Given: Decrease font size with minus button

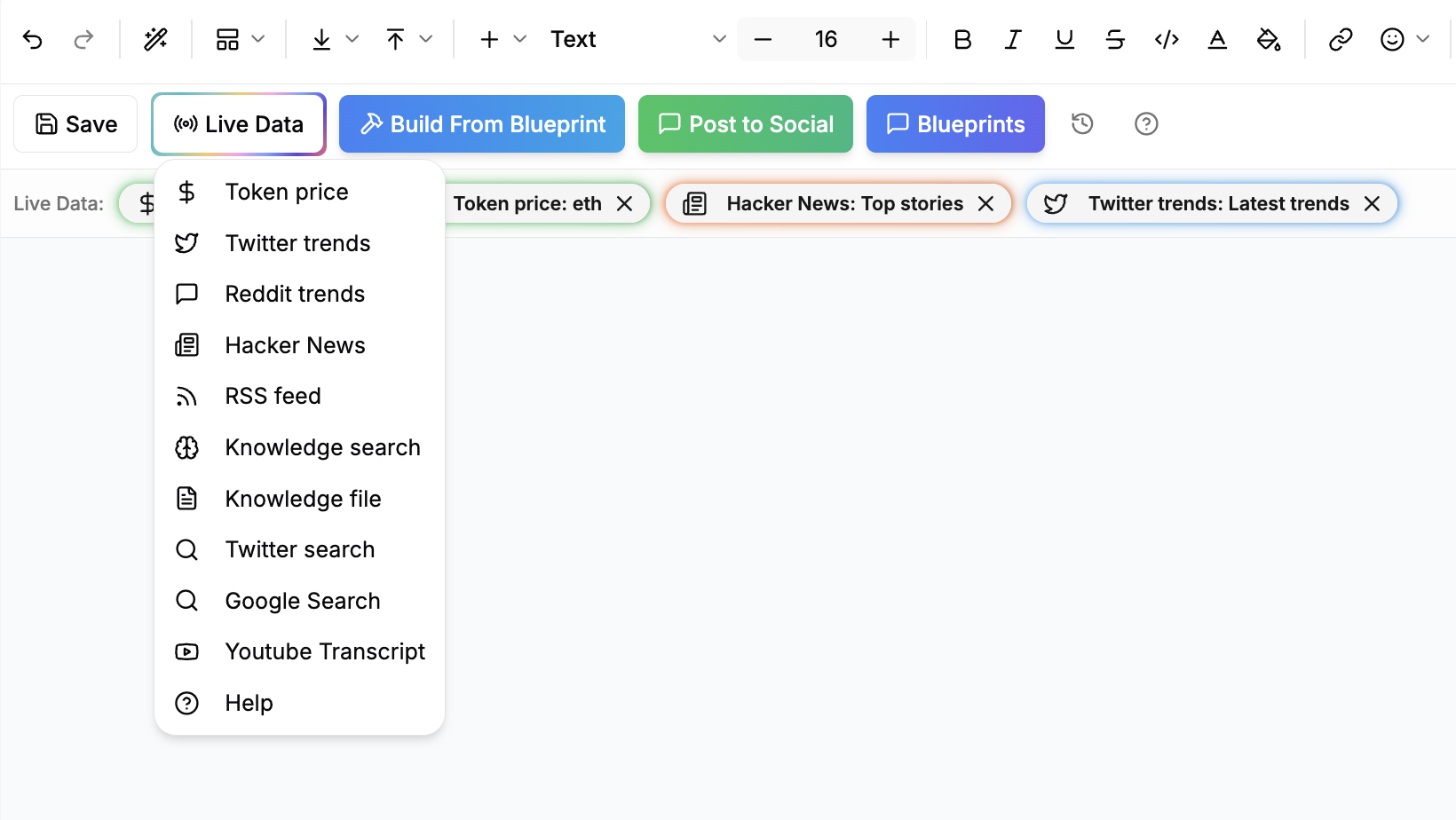Looking at the screenshot, I should click(763, 39).
